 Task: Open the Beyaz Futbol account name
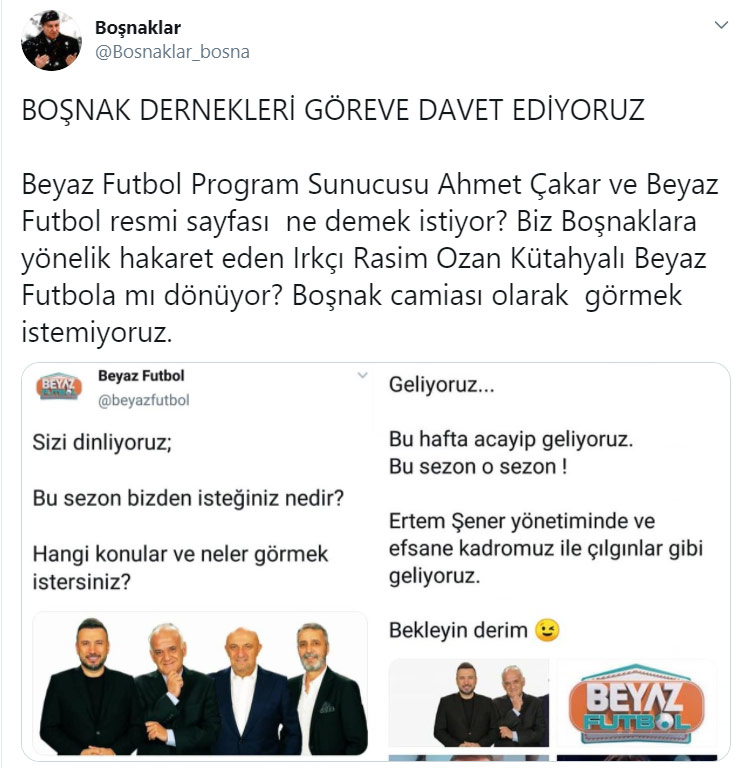pos(141,376)
